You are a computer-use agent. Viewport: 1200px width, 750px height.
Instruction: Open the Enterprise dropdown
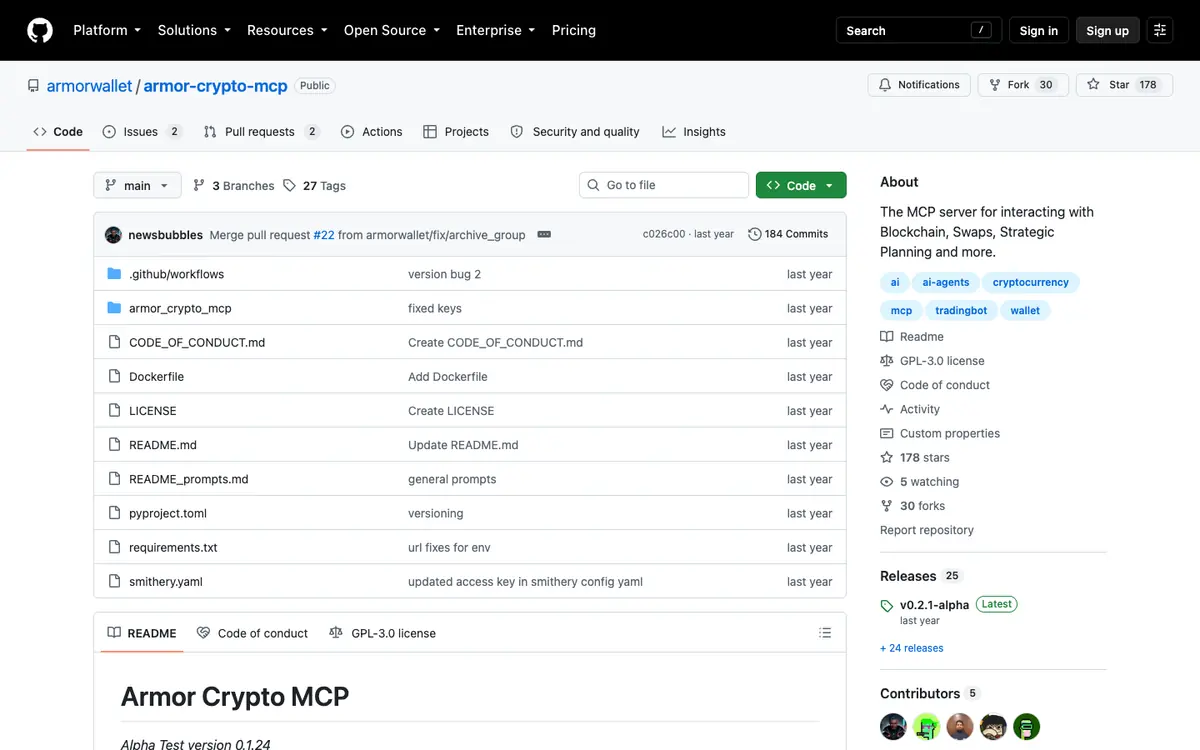click(496, 30)
